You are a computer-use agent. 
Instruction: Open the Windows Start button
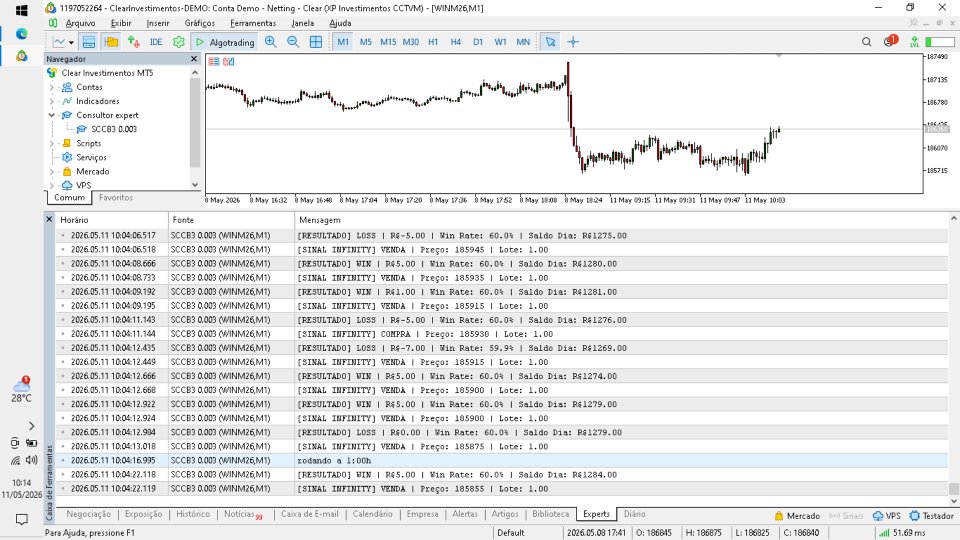click(x=21, y=10)
